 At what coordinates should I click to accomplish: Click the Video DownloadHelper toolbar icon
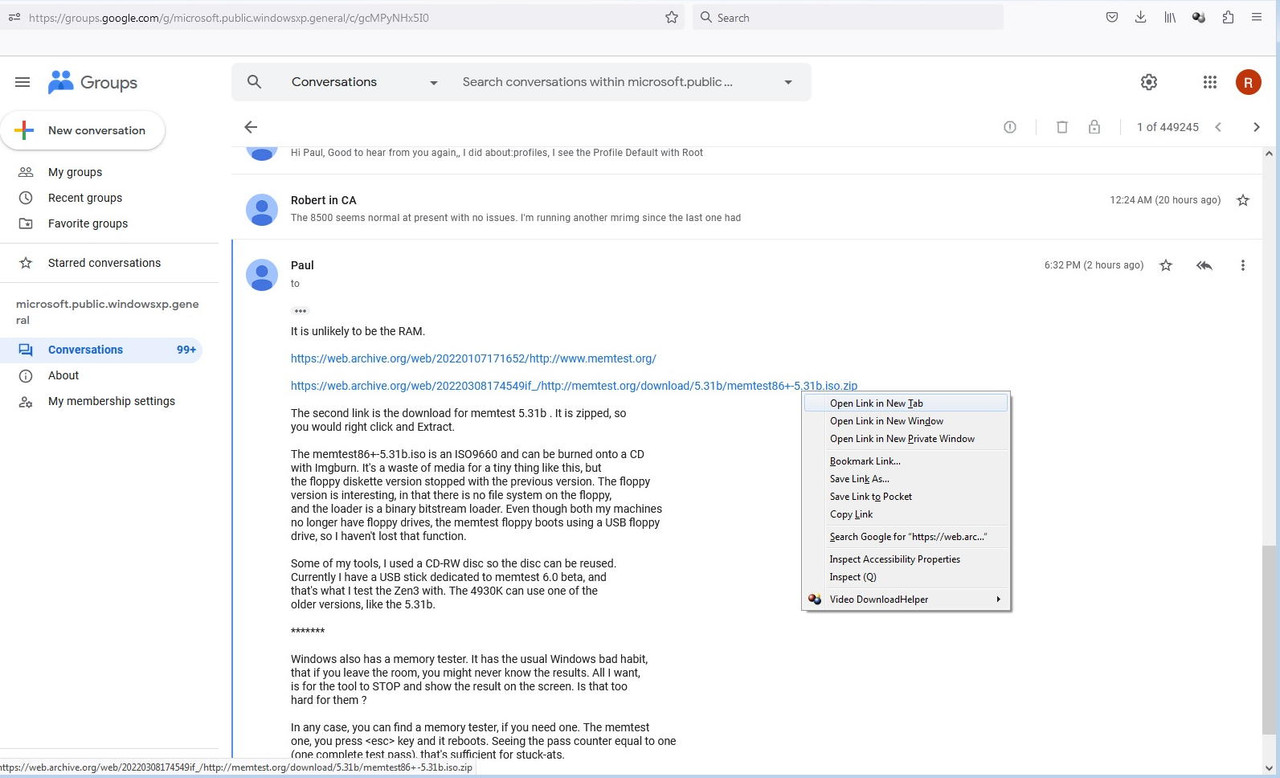pos(1199,17)
